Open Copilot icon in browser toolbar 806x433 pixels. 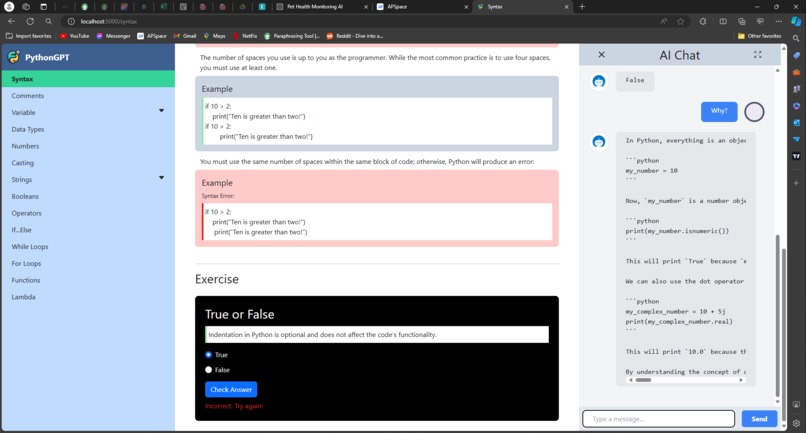coord(796,21)
